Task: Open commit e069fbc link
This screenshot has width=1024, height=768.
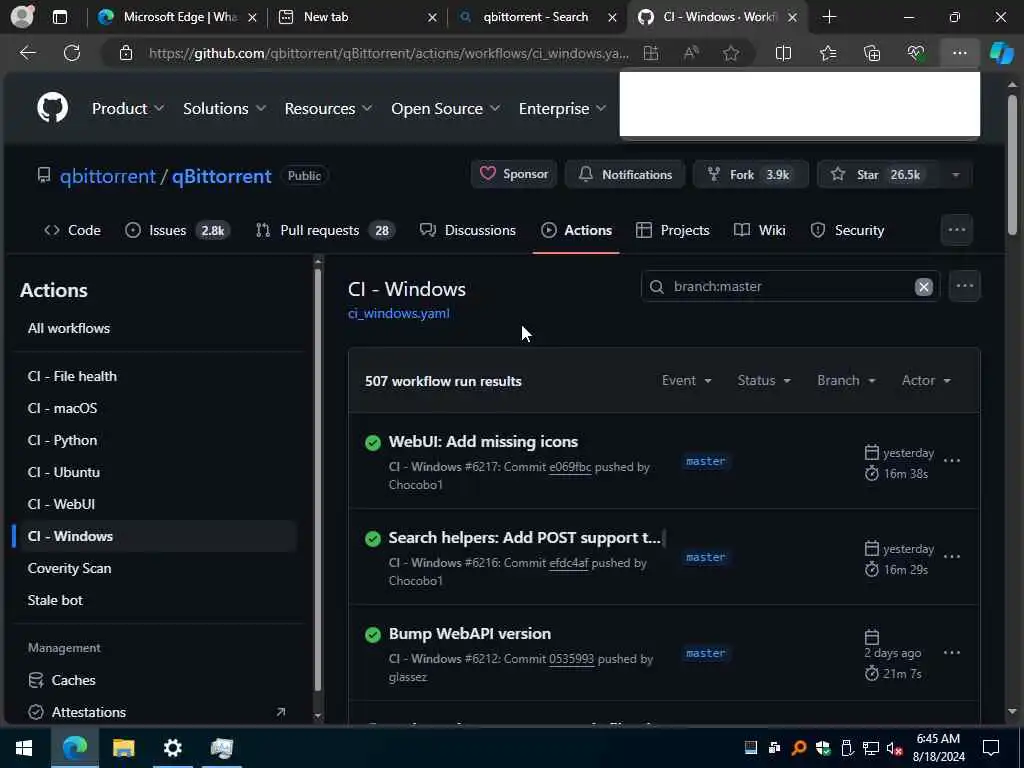Action: (x=570, y=467)
